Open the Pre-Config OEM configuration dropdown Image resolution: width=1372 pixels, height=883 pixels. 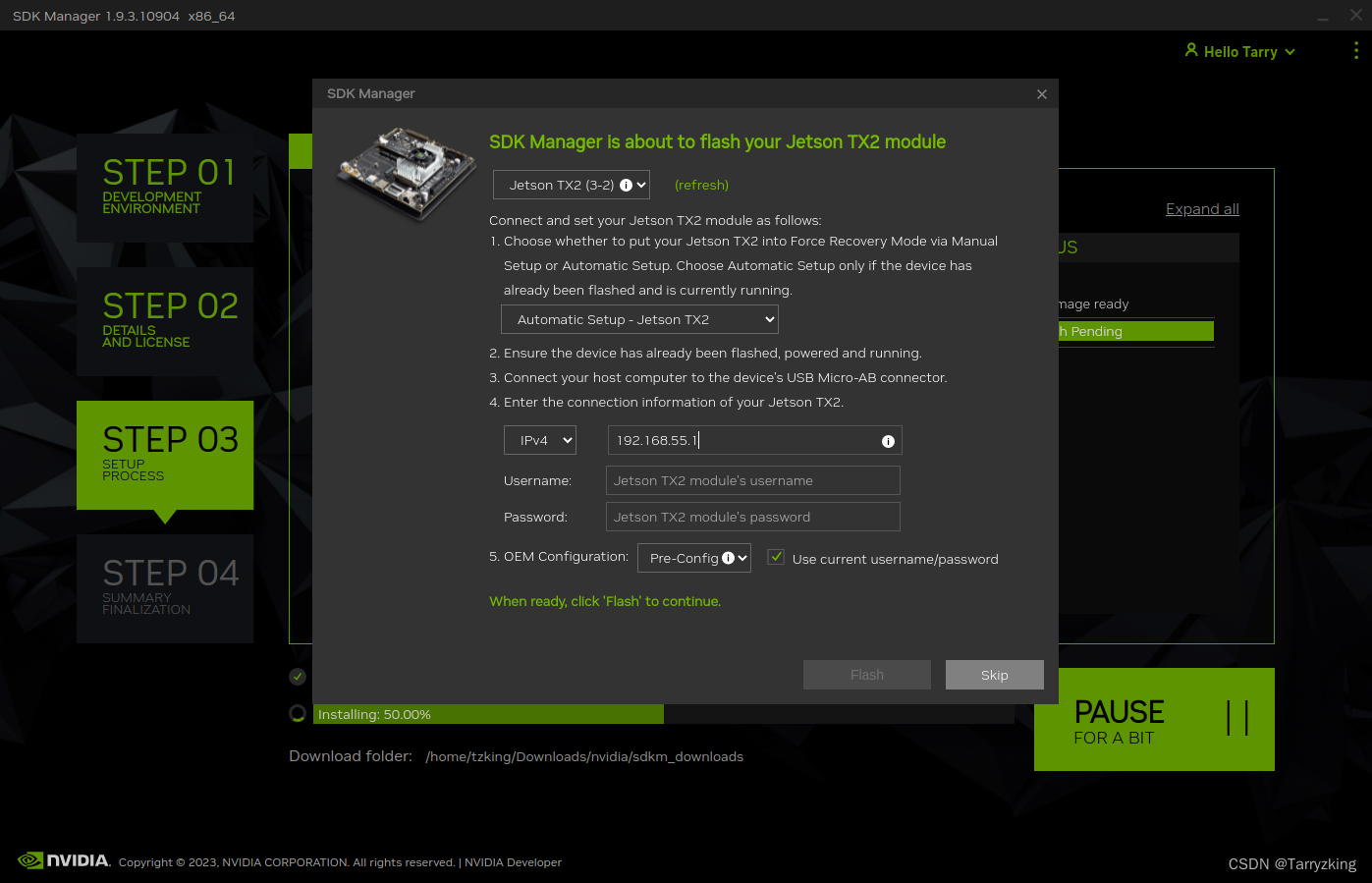pos(694,558)
